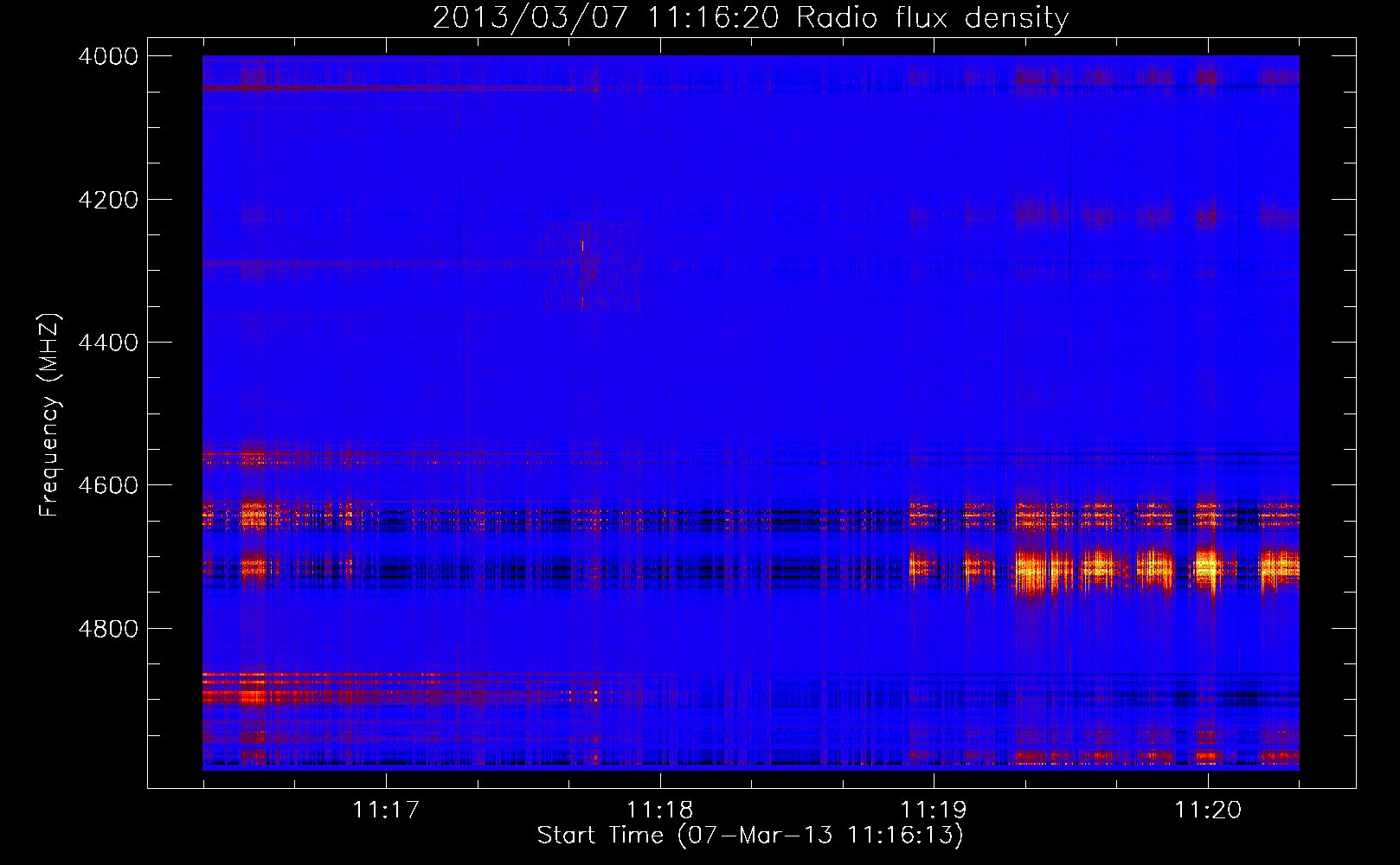Click the "Frequency (MHZ)" y-axis label
The image size is (1400, 865).
pos(49,415)
